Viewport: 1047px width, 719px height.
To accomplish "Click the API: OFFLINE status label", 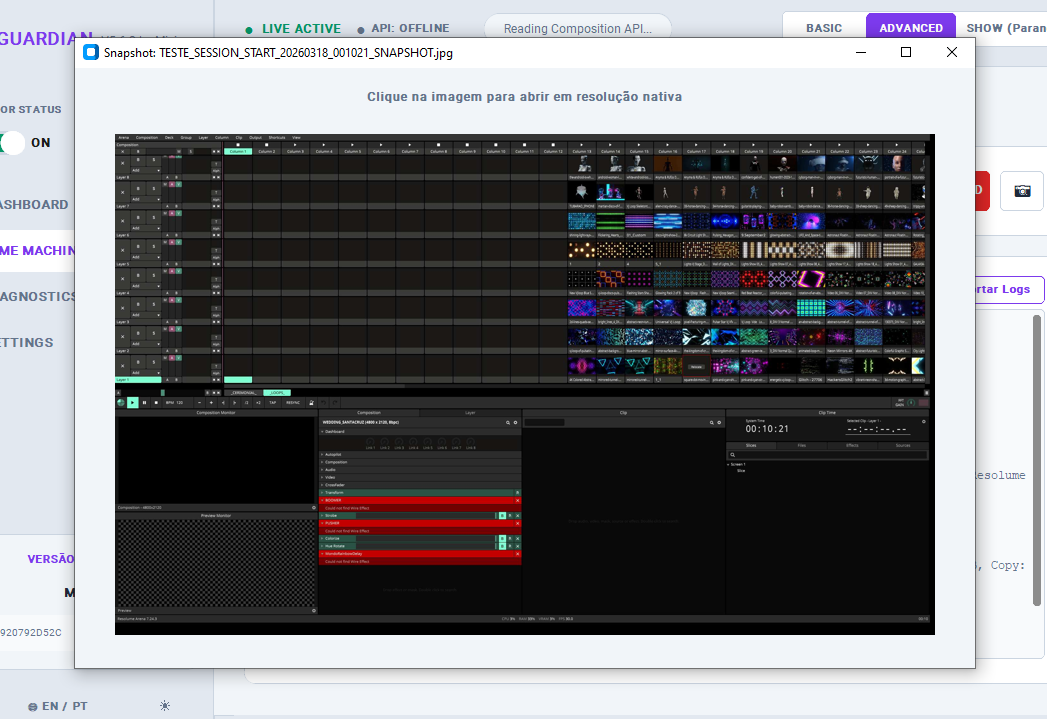I will [403, 29].
